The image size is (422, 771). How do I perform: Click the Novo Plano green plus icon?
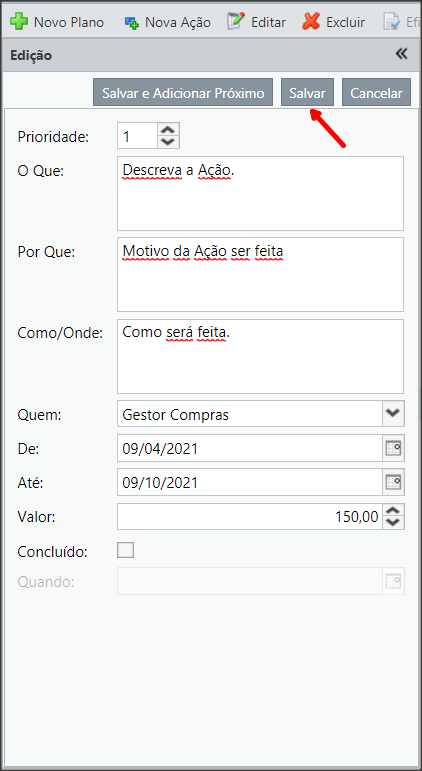tap(19, 22)
